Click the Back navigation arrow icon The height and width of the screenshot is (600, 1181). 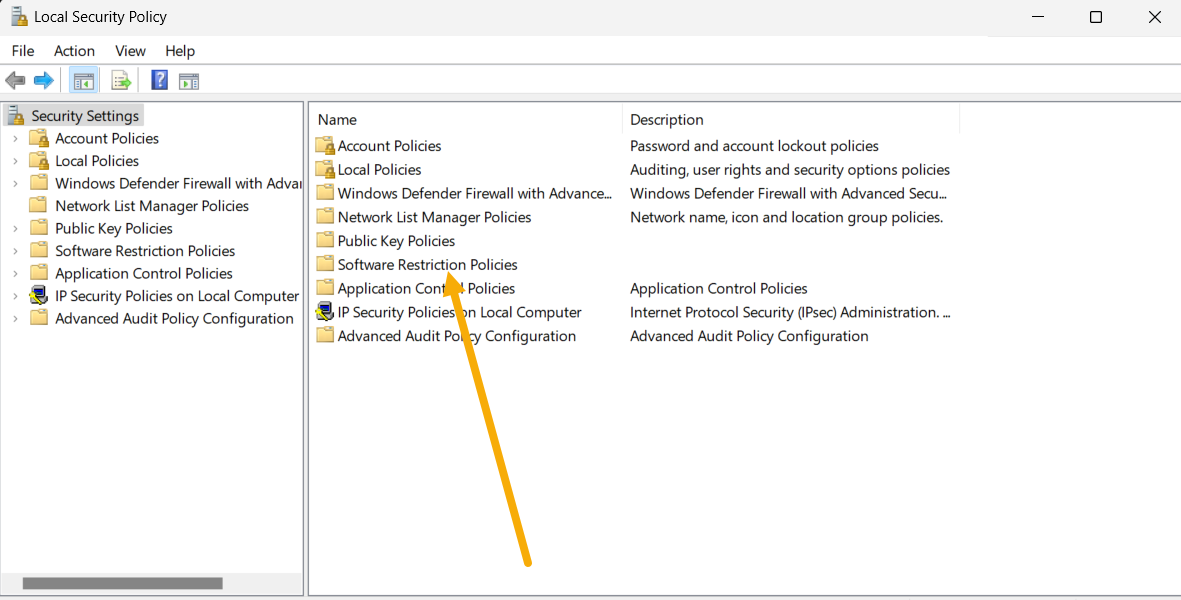[x=15, y=80]
